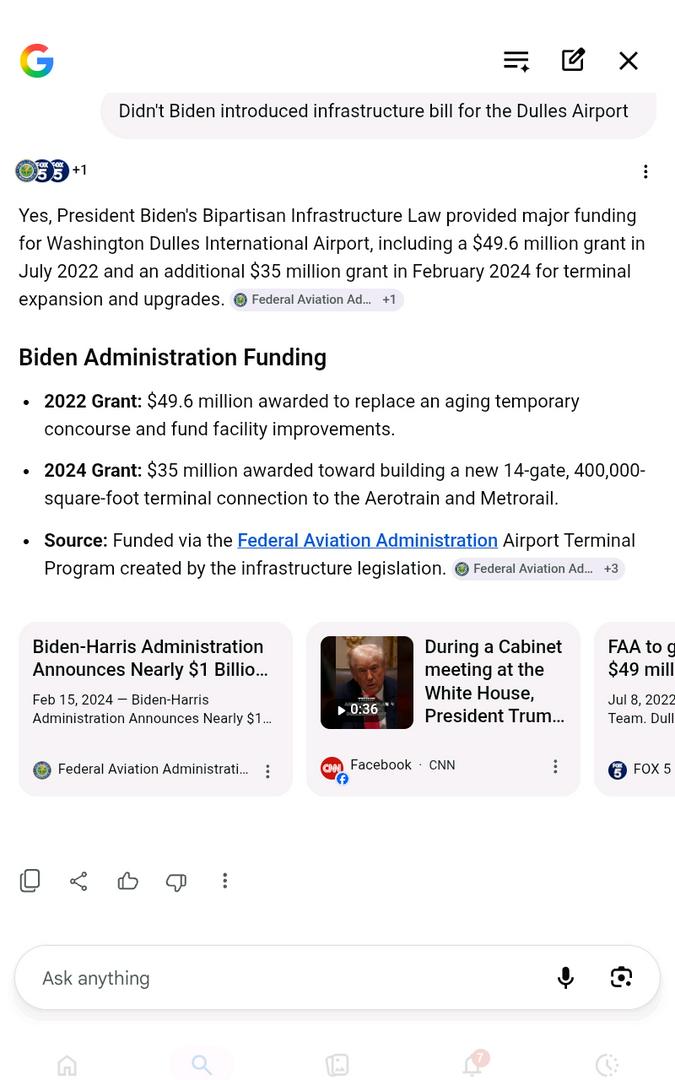Viewport: 675px width, 1080px height.
Task: Tap the microphone voice search icon
Action: pyautogui.click(x=565, y=977)
